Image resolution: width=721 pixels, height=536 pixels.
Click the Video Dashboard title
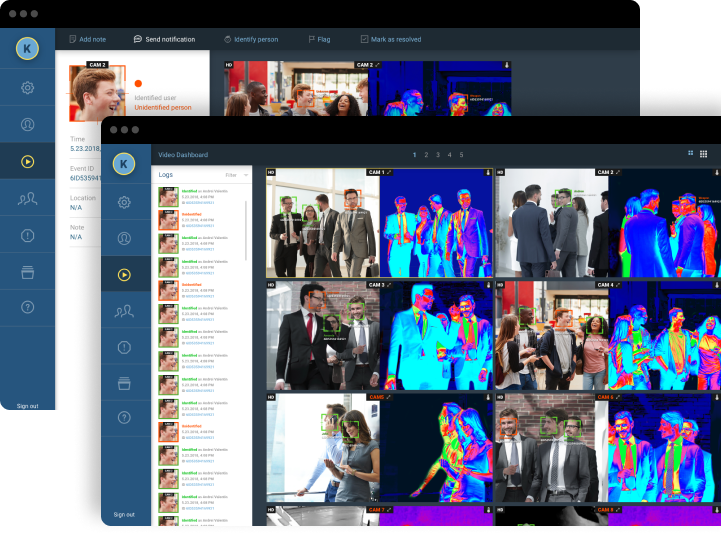pos(183,155)
